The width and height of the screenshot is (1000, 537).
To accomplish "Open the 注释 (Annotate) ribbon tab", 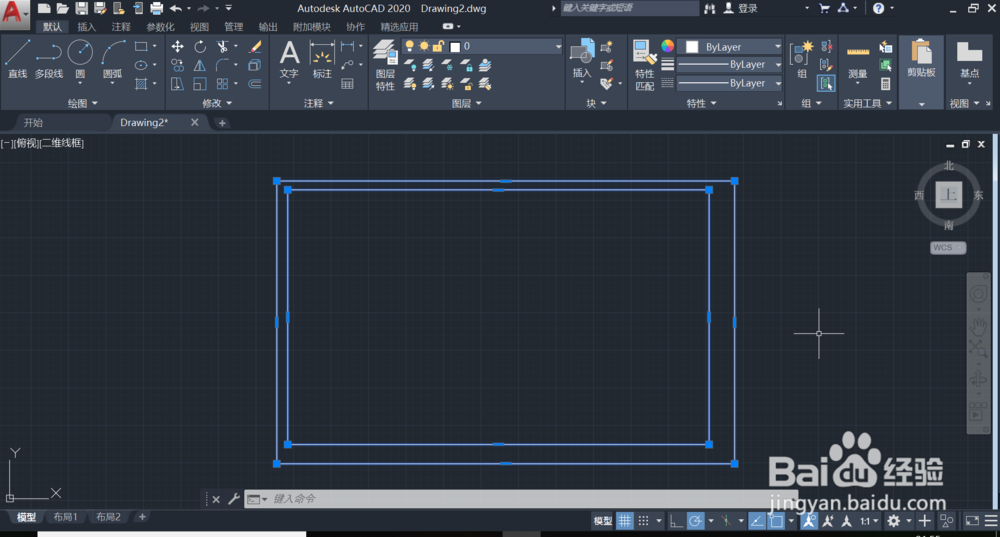I will click(x=121, y=27).
